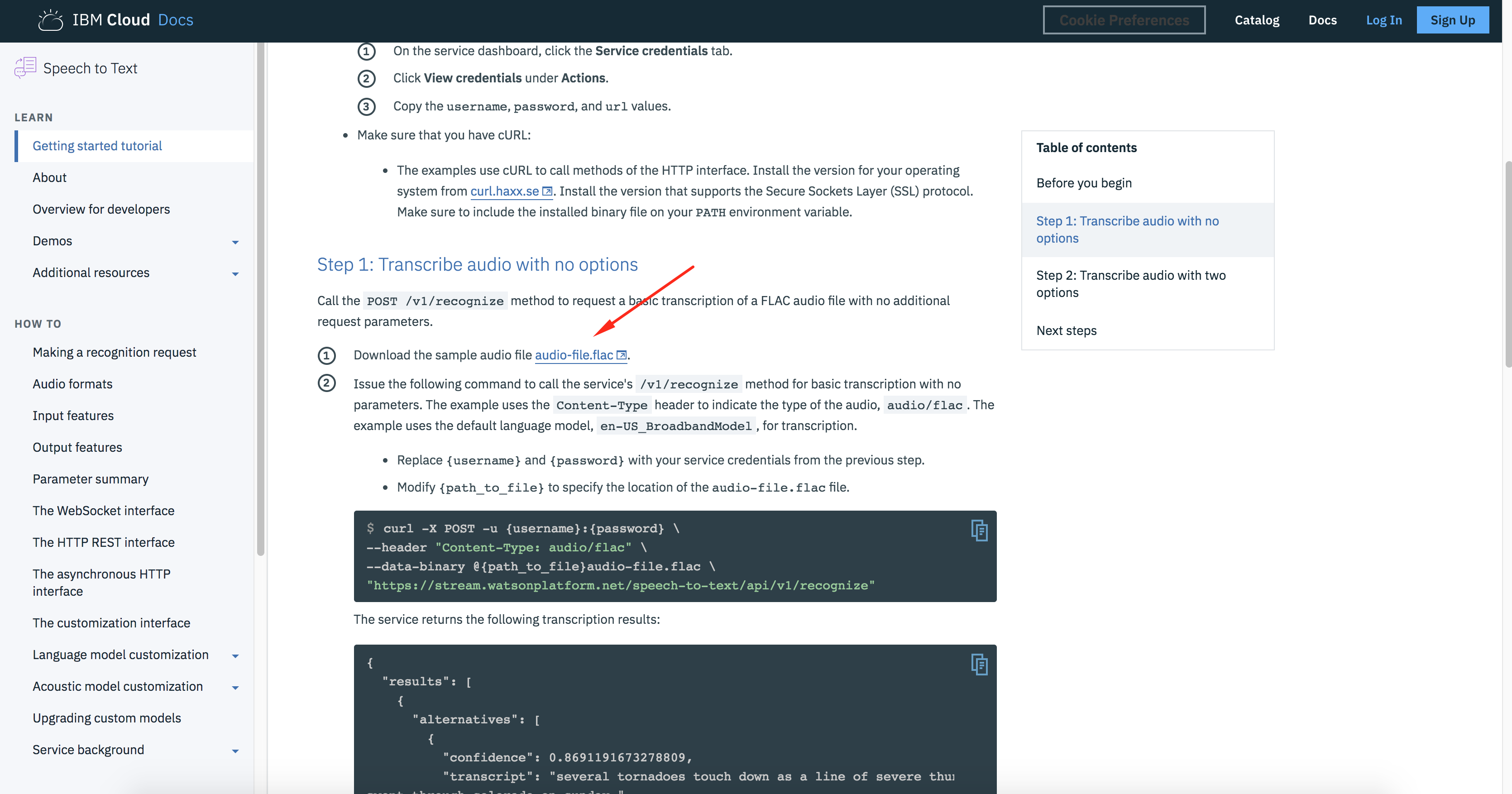The image size is (1512, 794).
Task: Click IBM Cloud Docs title link
Action: [x=133, y=20]
